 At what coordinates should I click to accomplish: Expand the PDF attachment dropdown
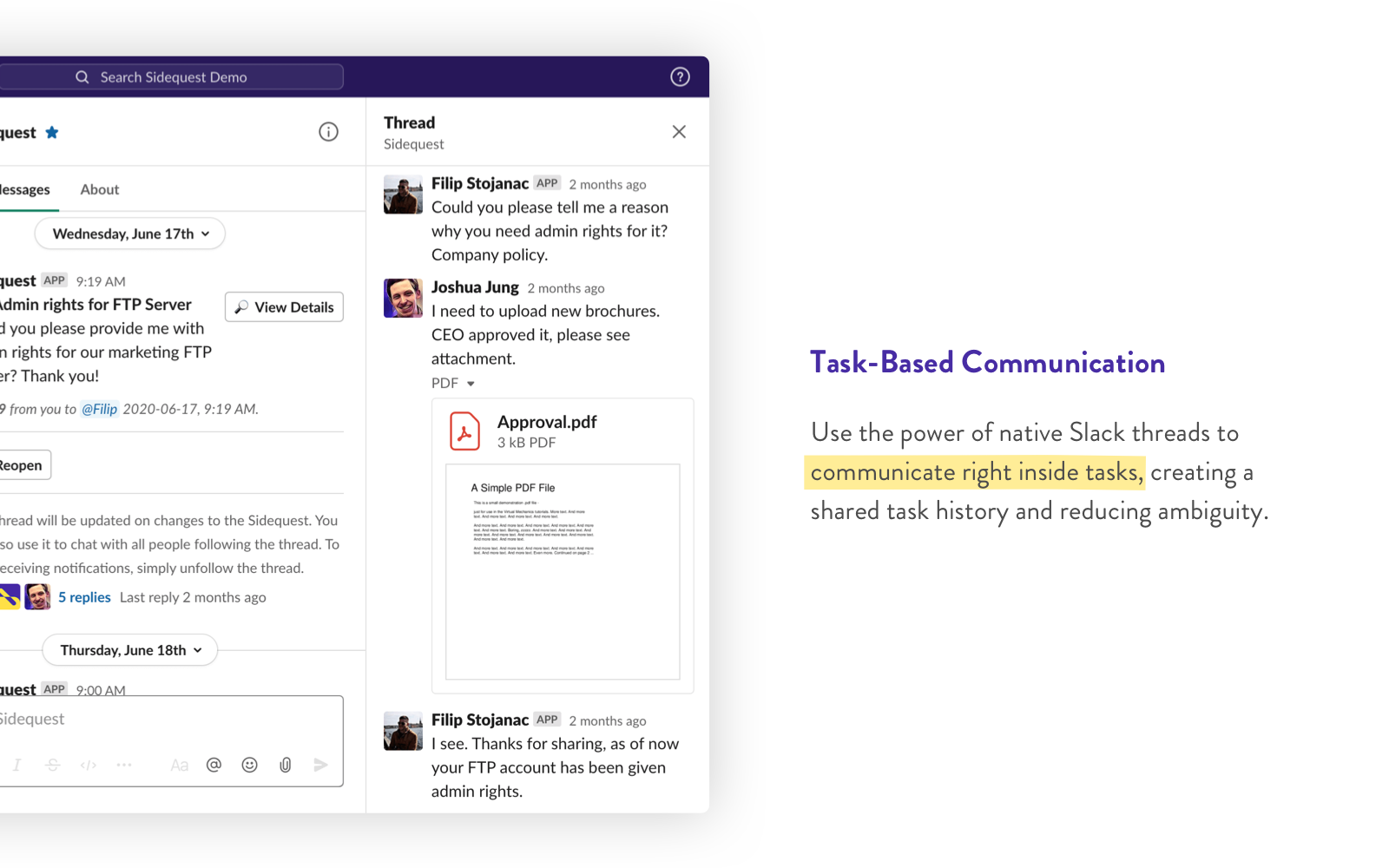tap(471, 383)
